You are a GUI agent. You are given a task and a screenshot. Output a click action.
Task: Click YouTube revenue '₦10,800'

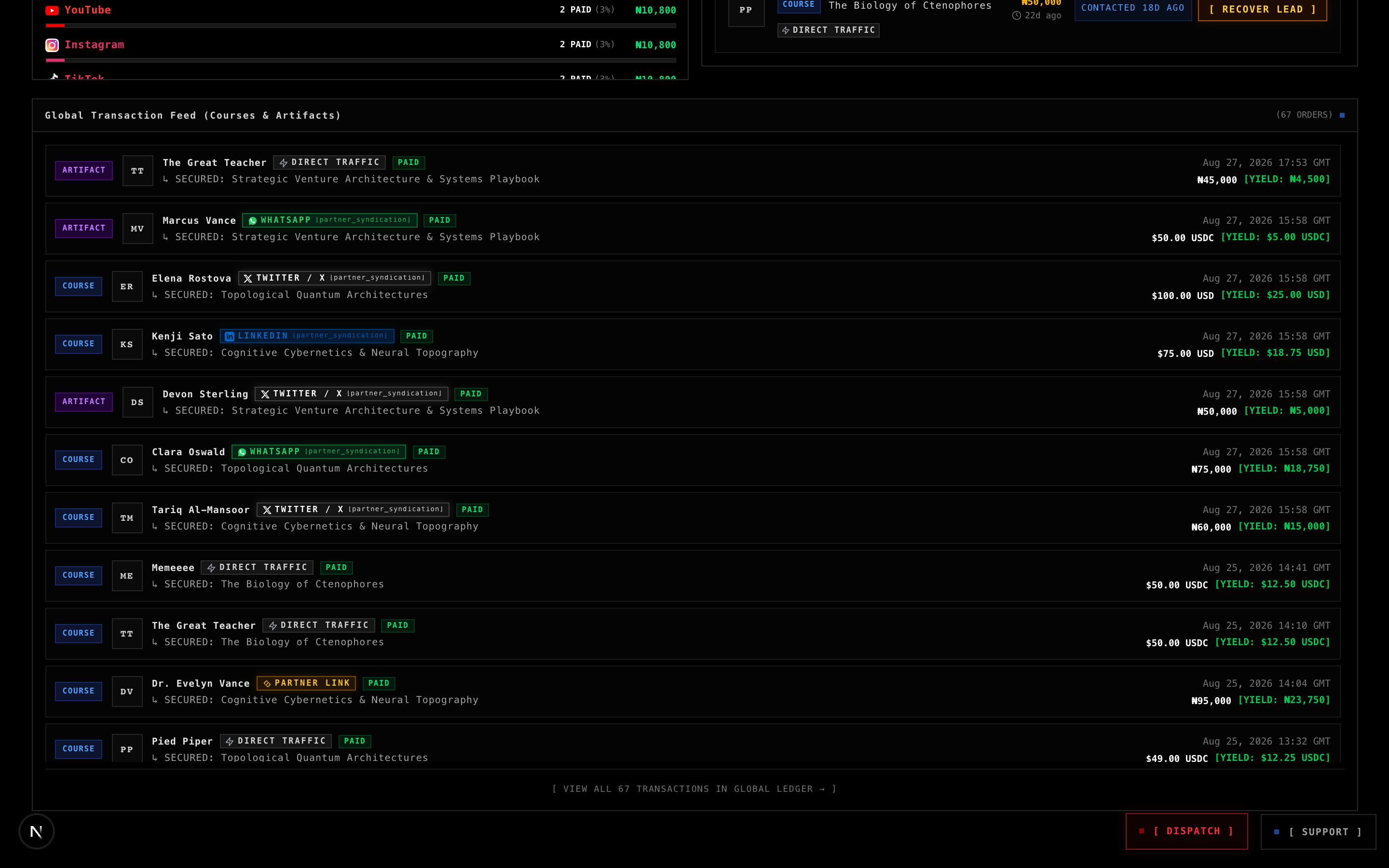tap(655, 10)
